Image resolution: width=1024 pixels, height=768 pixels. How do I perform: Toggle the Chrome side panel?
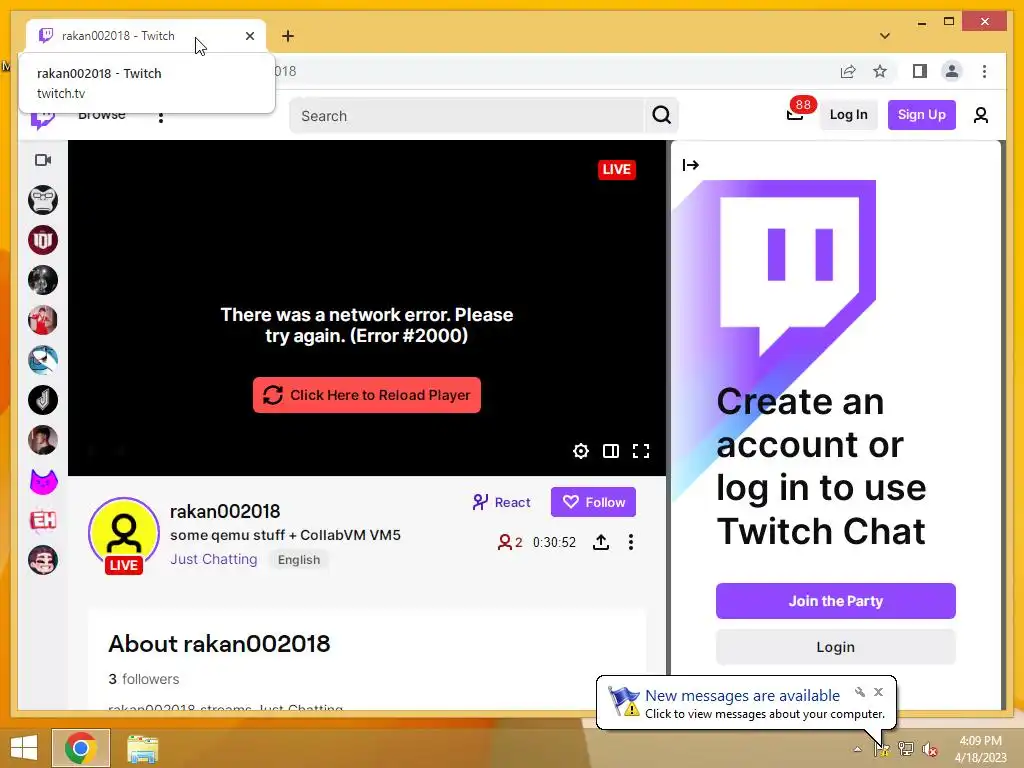pos(920,71)
